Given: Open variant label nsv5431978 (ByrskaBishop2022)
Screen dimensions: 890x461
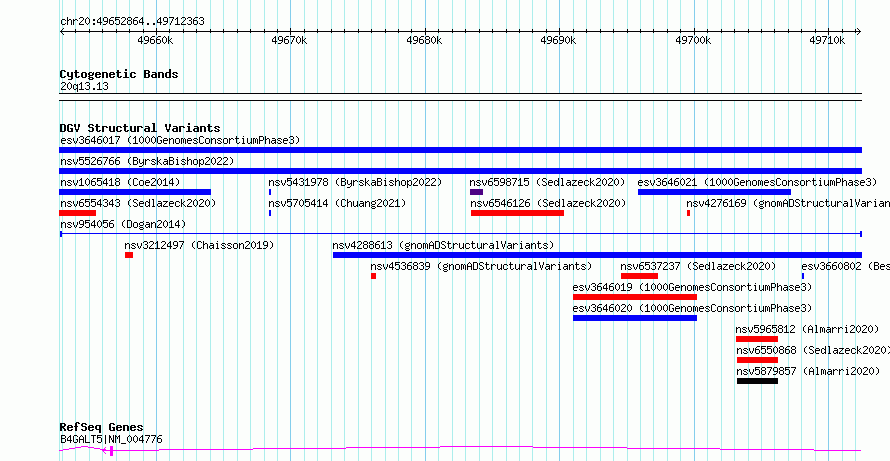Looking at the screenshot, I should [355, 182].
